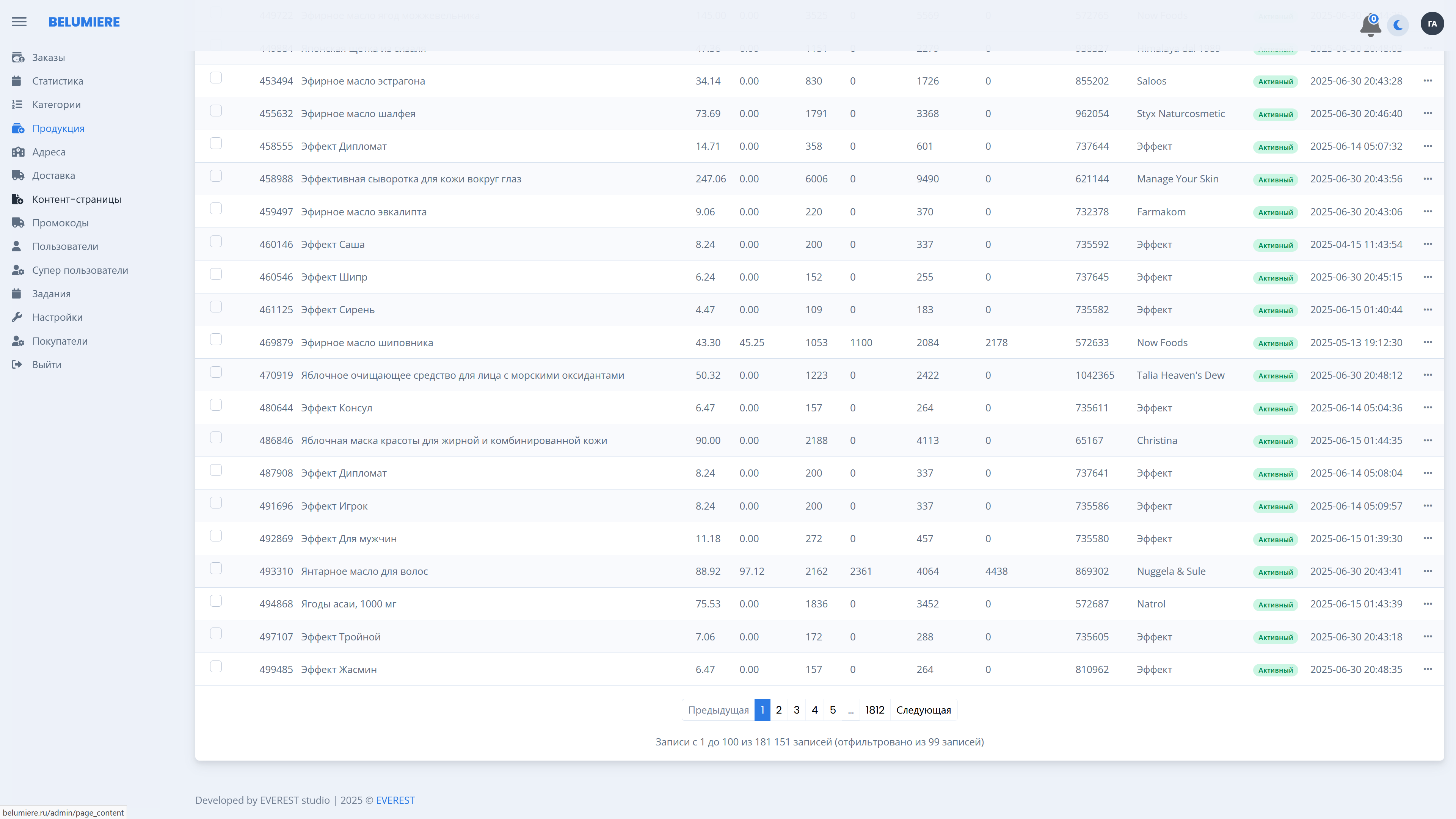
Task: Jump to pagination page 1812
Action: tap(874, 710)
